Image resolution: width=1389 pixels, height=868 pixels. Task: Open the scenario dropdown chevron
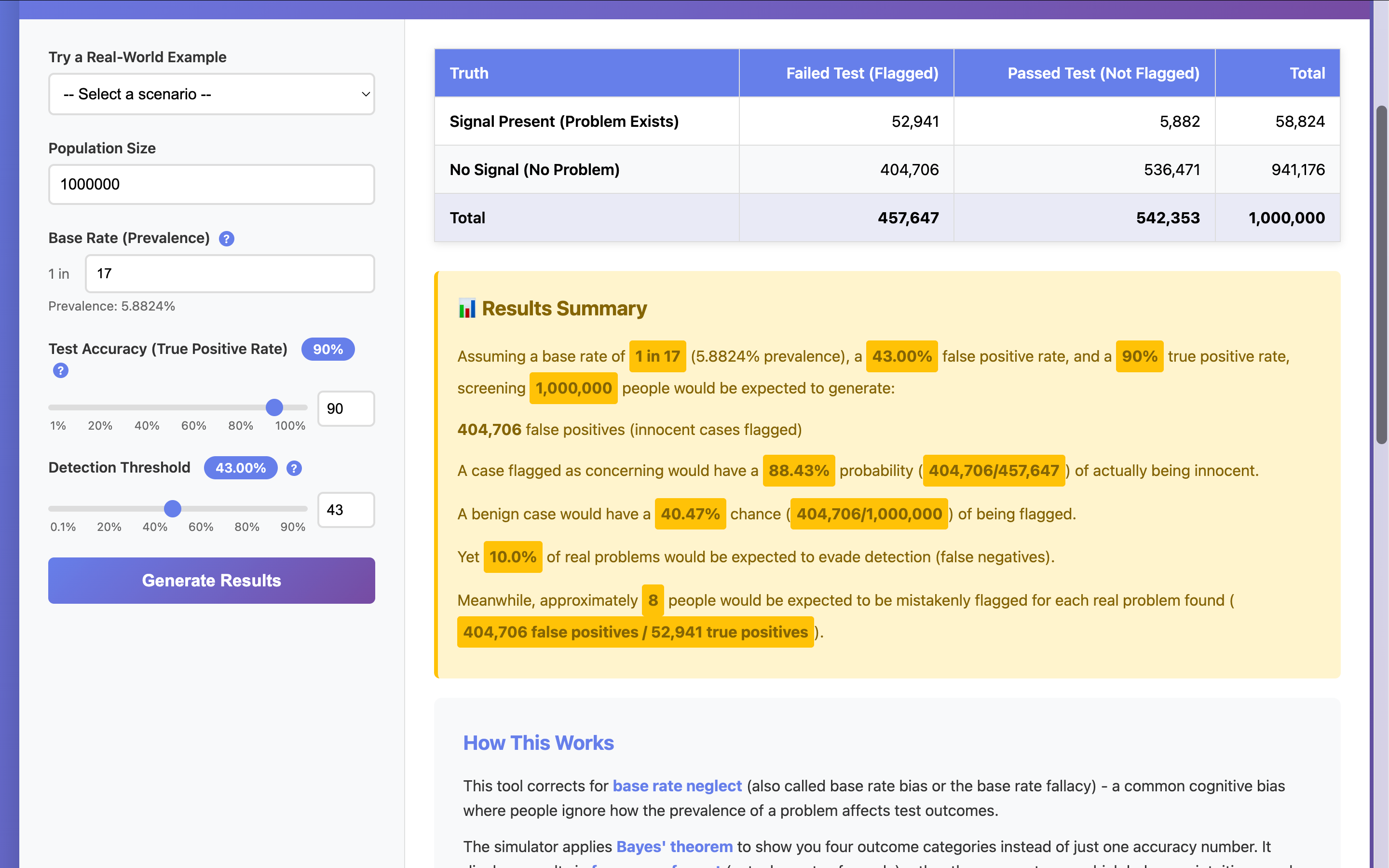(x=365, y=94)
